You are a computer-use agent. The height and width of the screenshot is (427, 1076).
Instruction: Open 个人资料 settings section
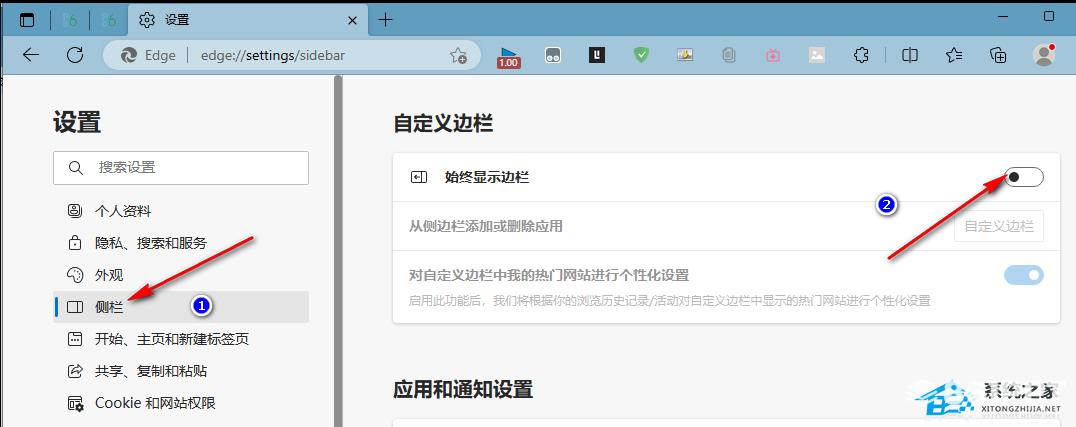click(181, 211)
